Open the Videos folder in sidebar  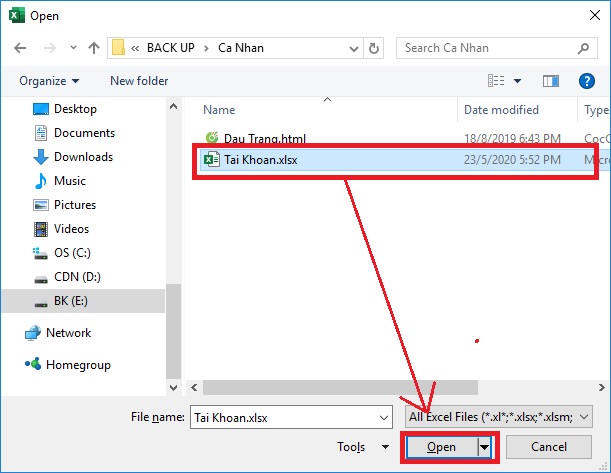[x=71, y=229]
